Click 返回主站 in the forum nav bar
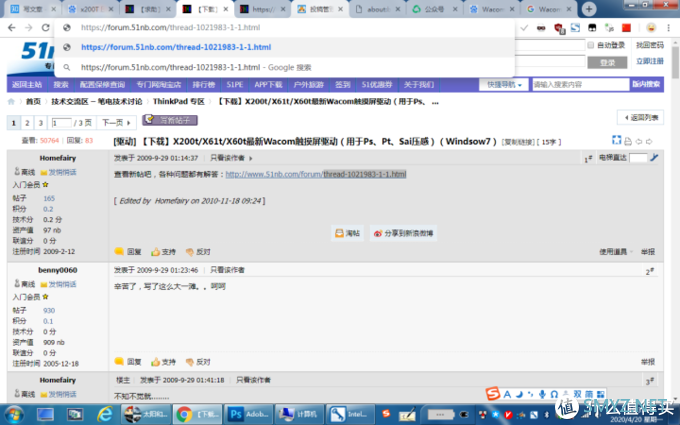This screenshot has width=680, height=425. [27, 85]
